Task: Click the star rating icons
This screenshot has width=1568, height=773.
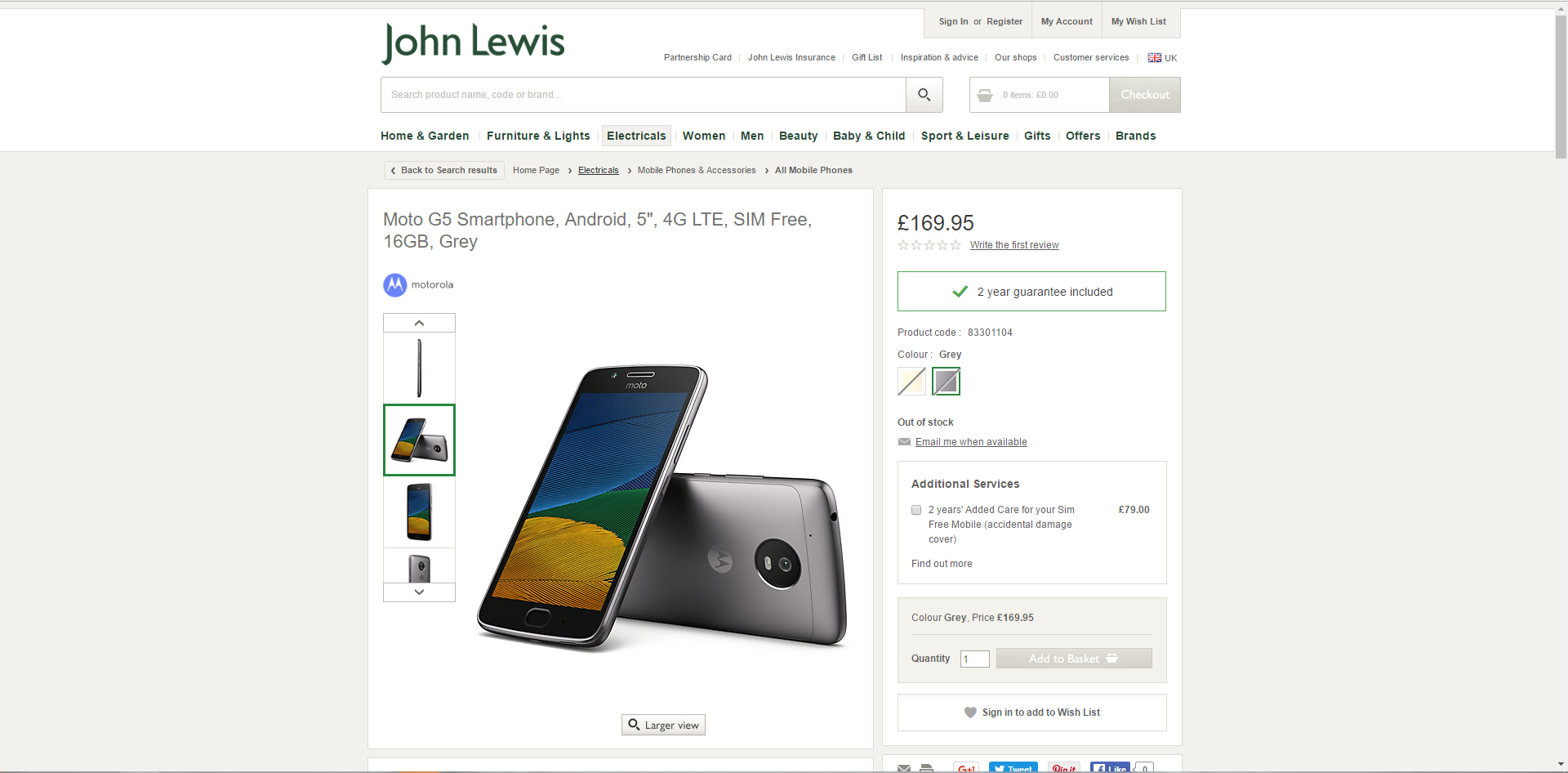Action: point(929,245)
